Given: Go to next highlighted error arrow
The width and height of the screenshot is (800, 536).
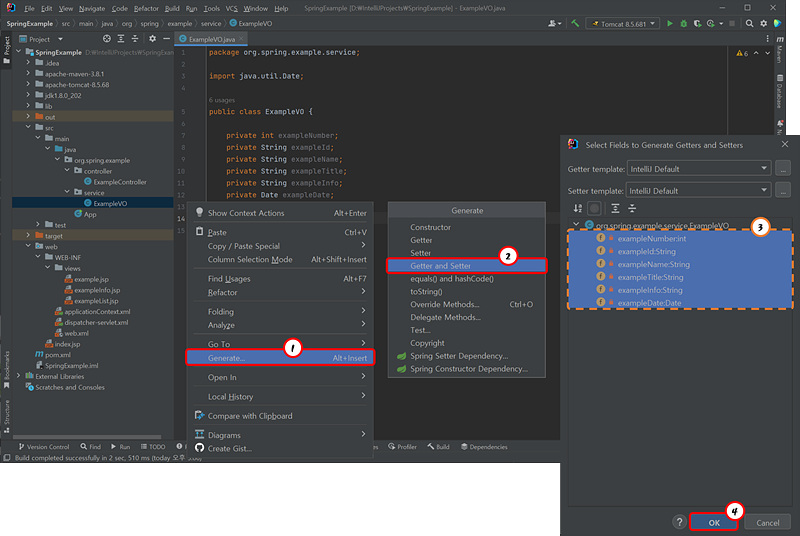Looking at the screenshot, I should 767,53.
